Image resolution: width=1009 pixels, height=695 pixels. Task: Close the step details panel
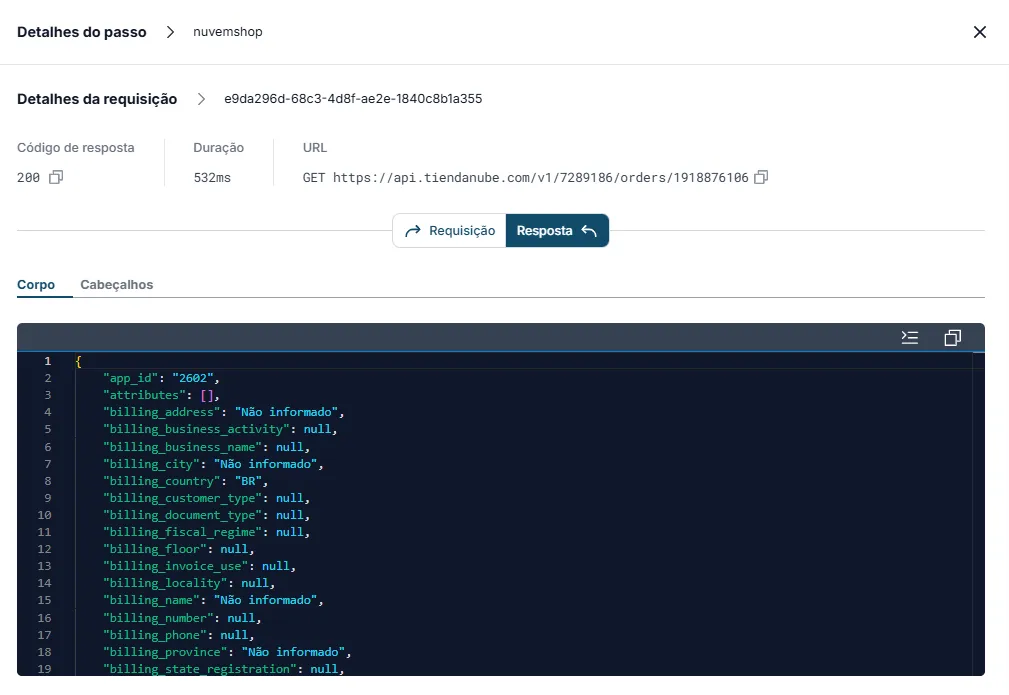tap(979, 32)
